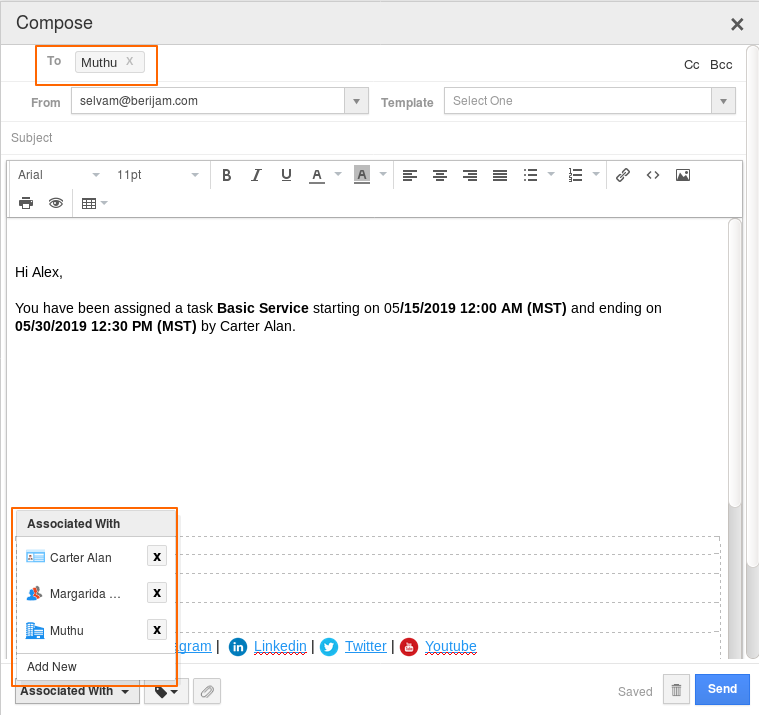The width and height of the screenshot is (759, 715).
Task: Click the print icon in toolbar
Action: [x=26, y=203]
